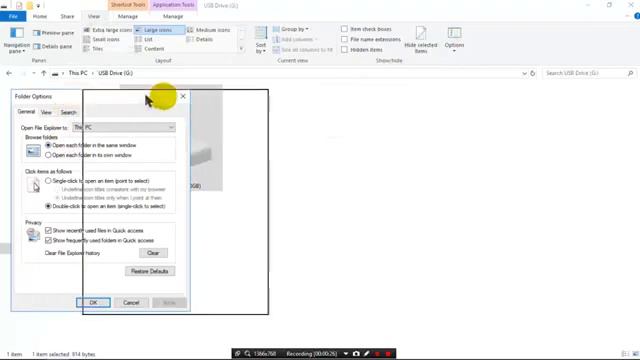Click OK in Folder Options
This screenshot has height=360, width=640.
93,302
